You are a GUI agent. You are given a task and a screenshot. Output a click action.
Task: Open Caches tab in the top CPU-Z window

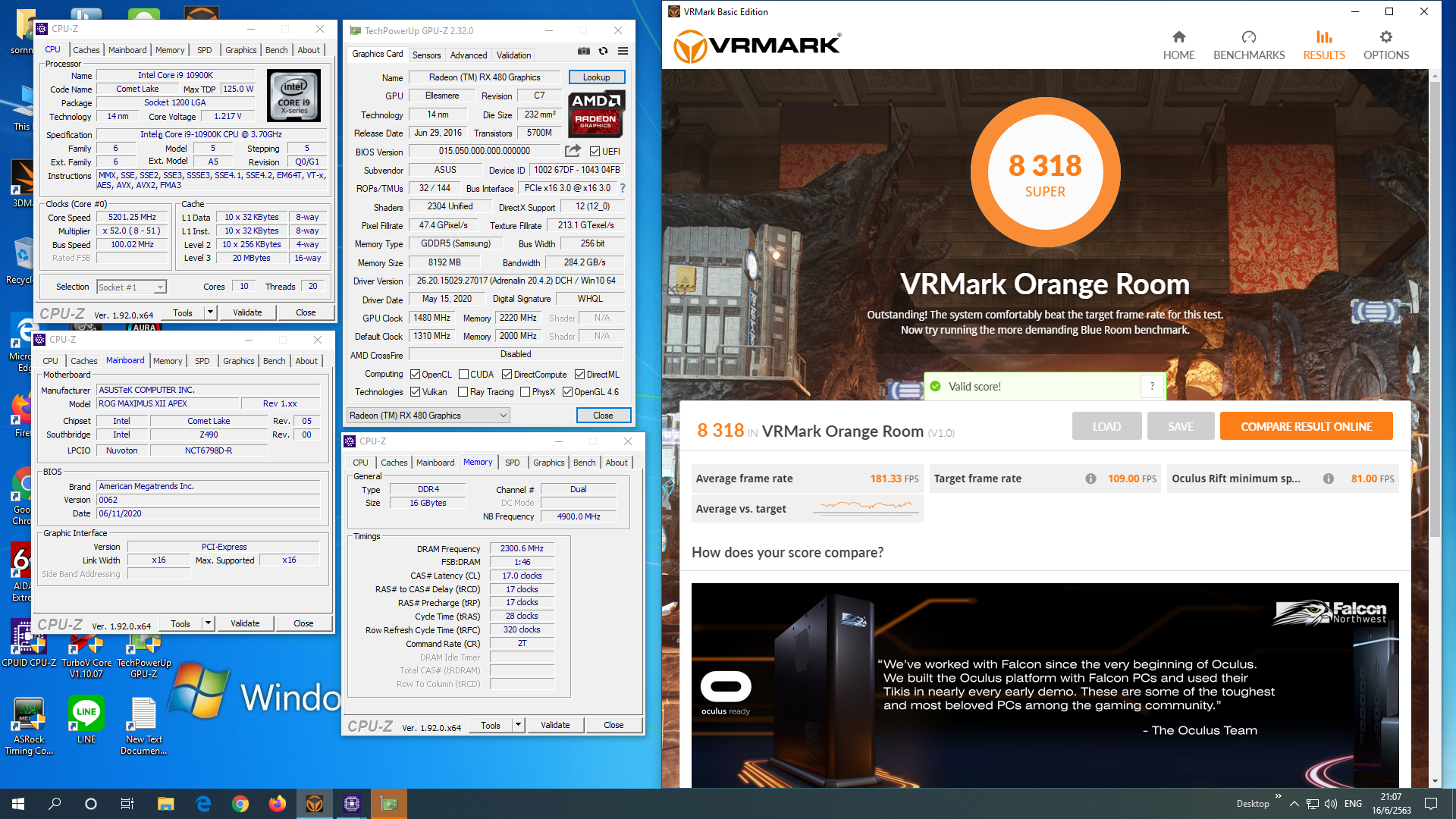click(86, 50)
